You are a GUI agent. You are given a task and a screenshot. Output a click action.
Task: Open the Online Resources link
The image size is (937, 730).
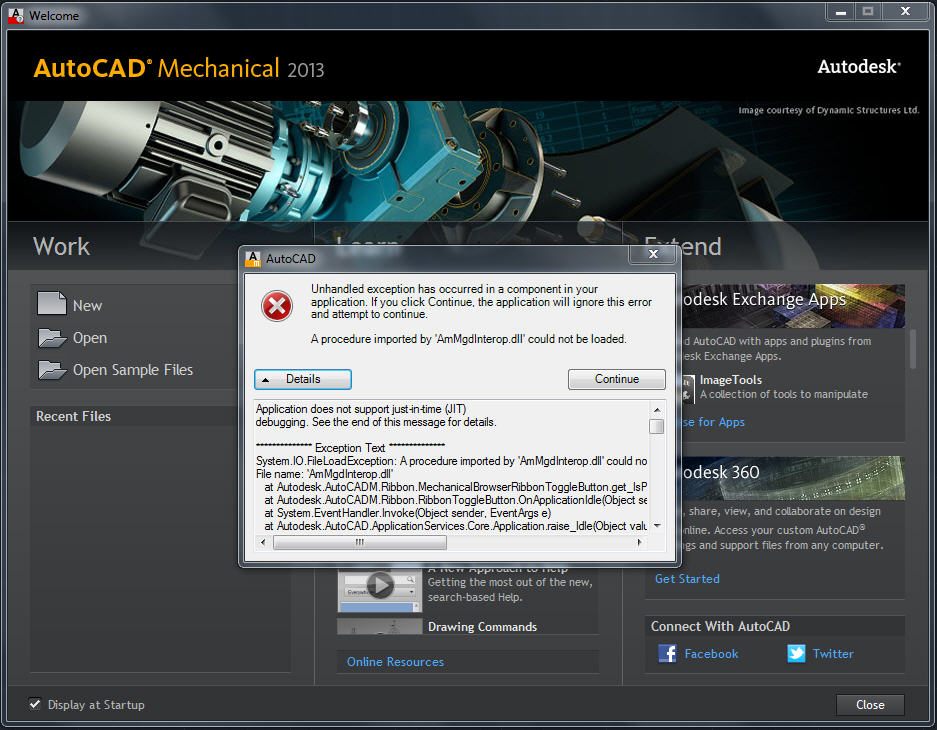click(x=395, y=662)
